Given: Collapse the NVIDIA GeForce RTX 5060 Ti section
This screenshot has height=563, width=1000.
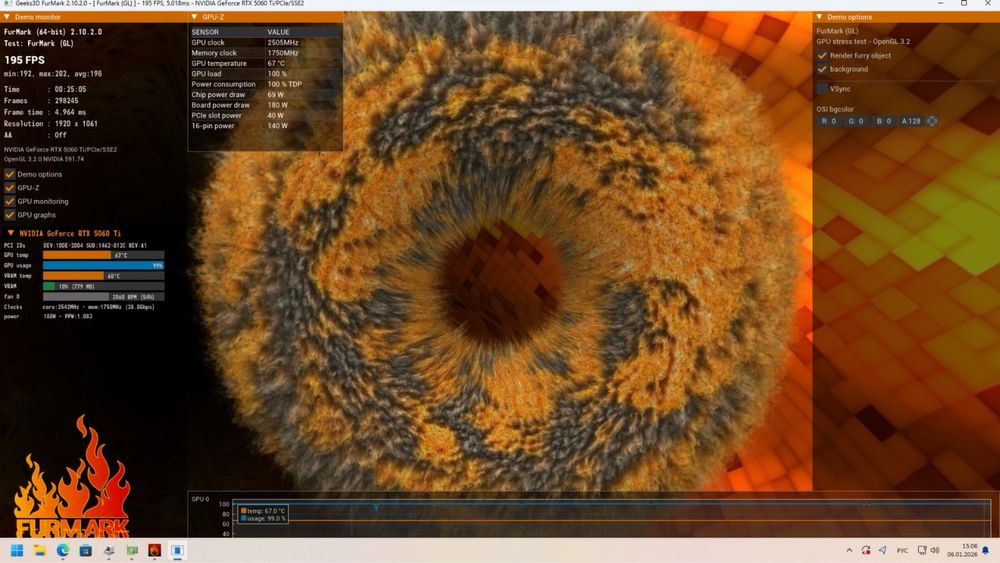Looking at the screenshot, I should pos(11,233).
